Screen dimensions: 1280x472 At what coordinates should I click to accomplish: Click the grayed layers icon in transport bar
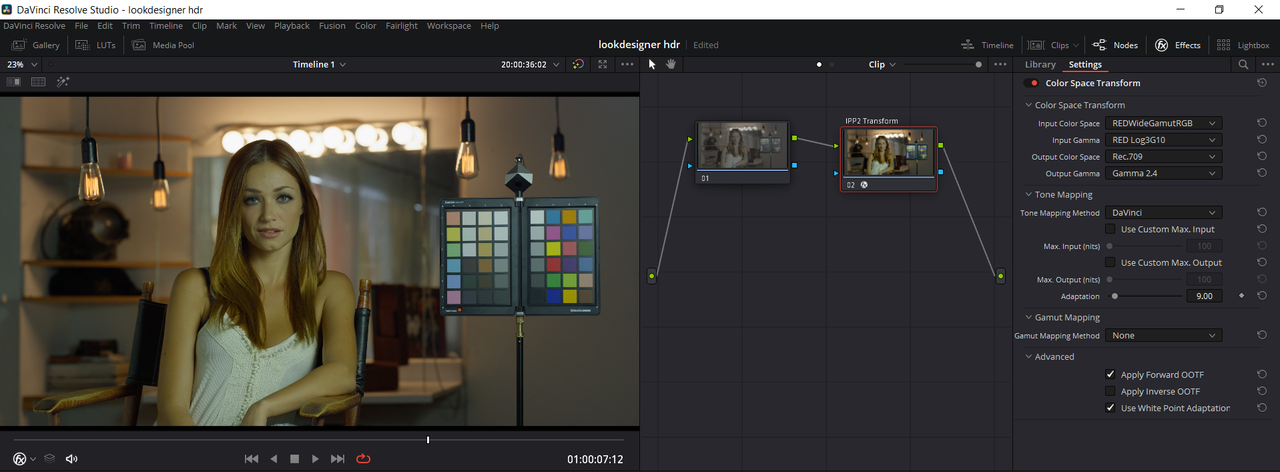click(49, 459)
